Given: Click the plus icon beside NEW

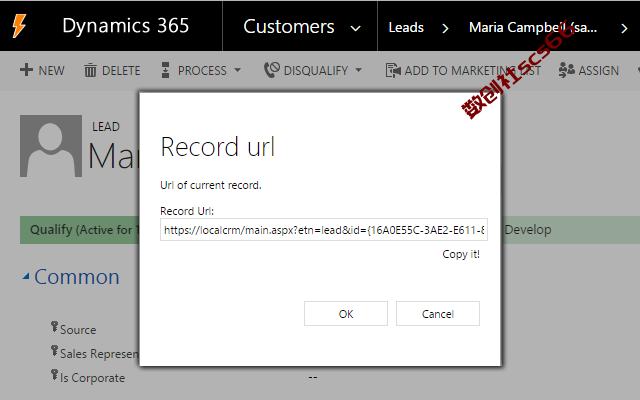Looking at the screenshot, I should pos(26,70).
